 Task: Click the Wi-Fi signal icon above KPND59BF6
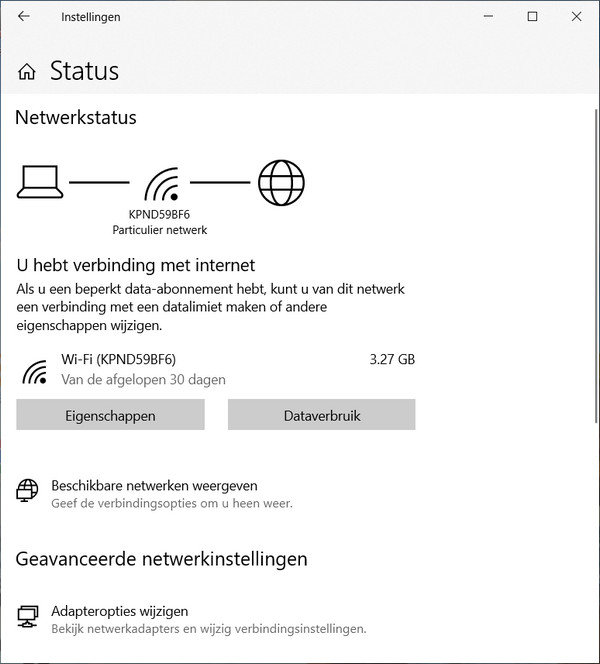tap(160, 184)
